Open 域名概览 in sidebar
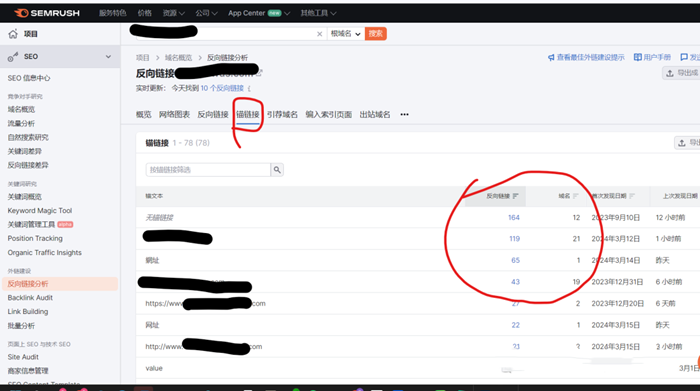 point(21,109)
